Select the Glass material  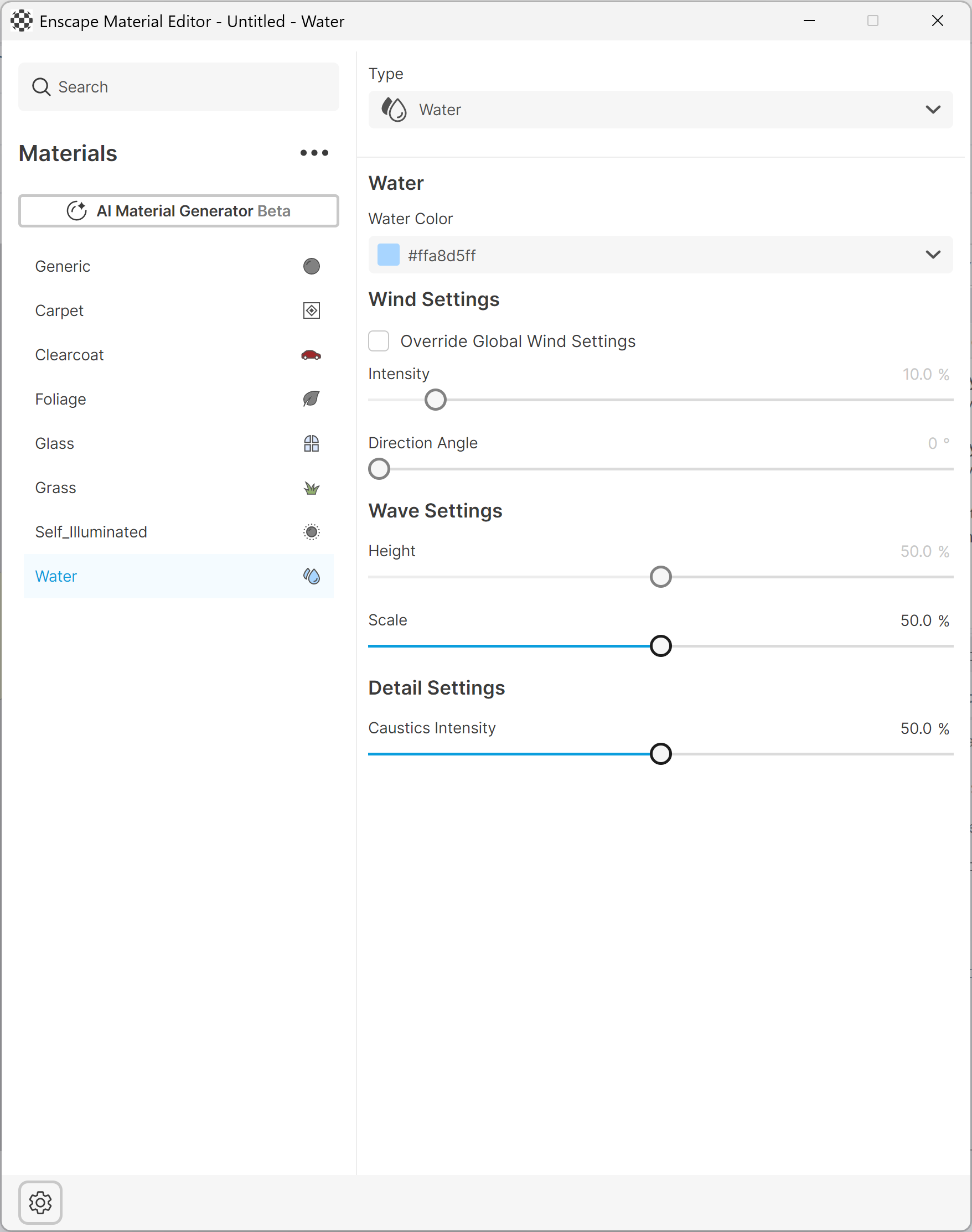click(178, 443)
